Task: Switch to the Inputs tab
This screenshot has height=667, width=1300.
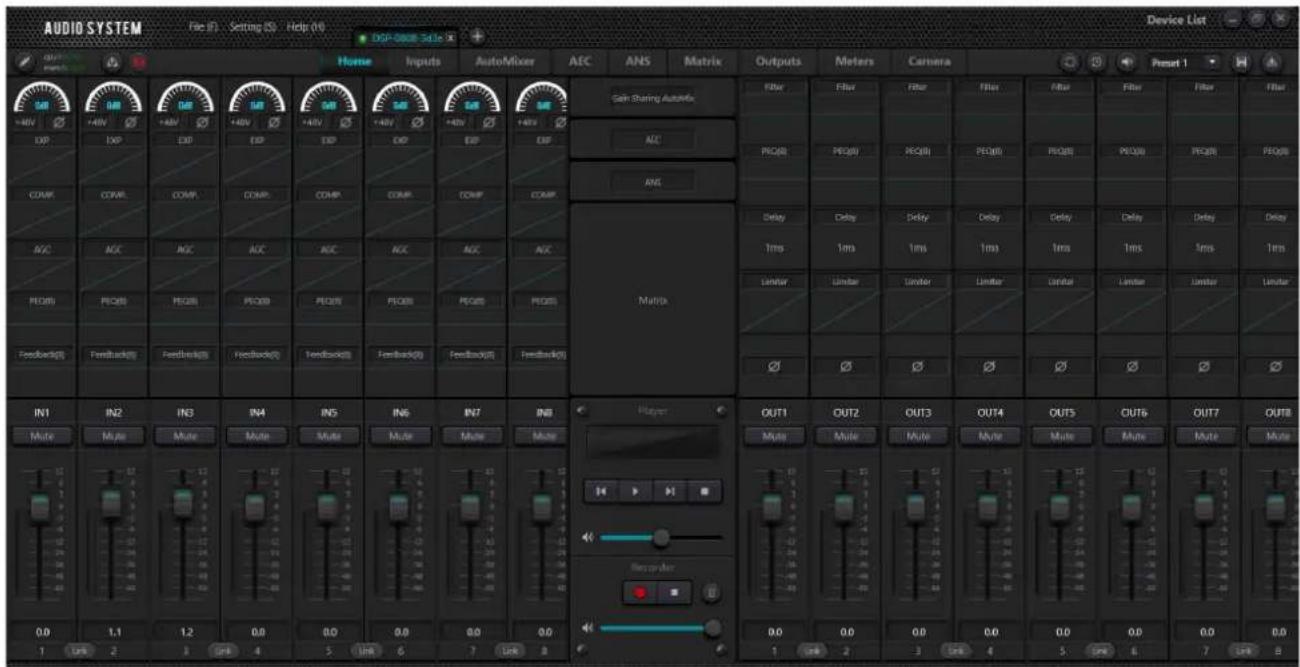Action: (423, 62)
